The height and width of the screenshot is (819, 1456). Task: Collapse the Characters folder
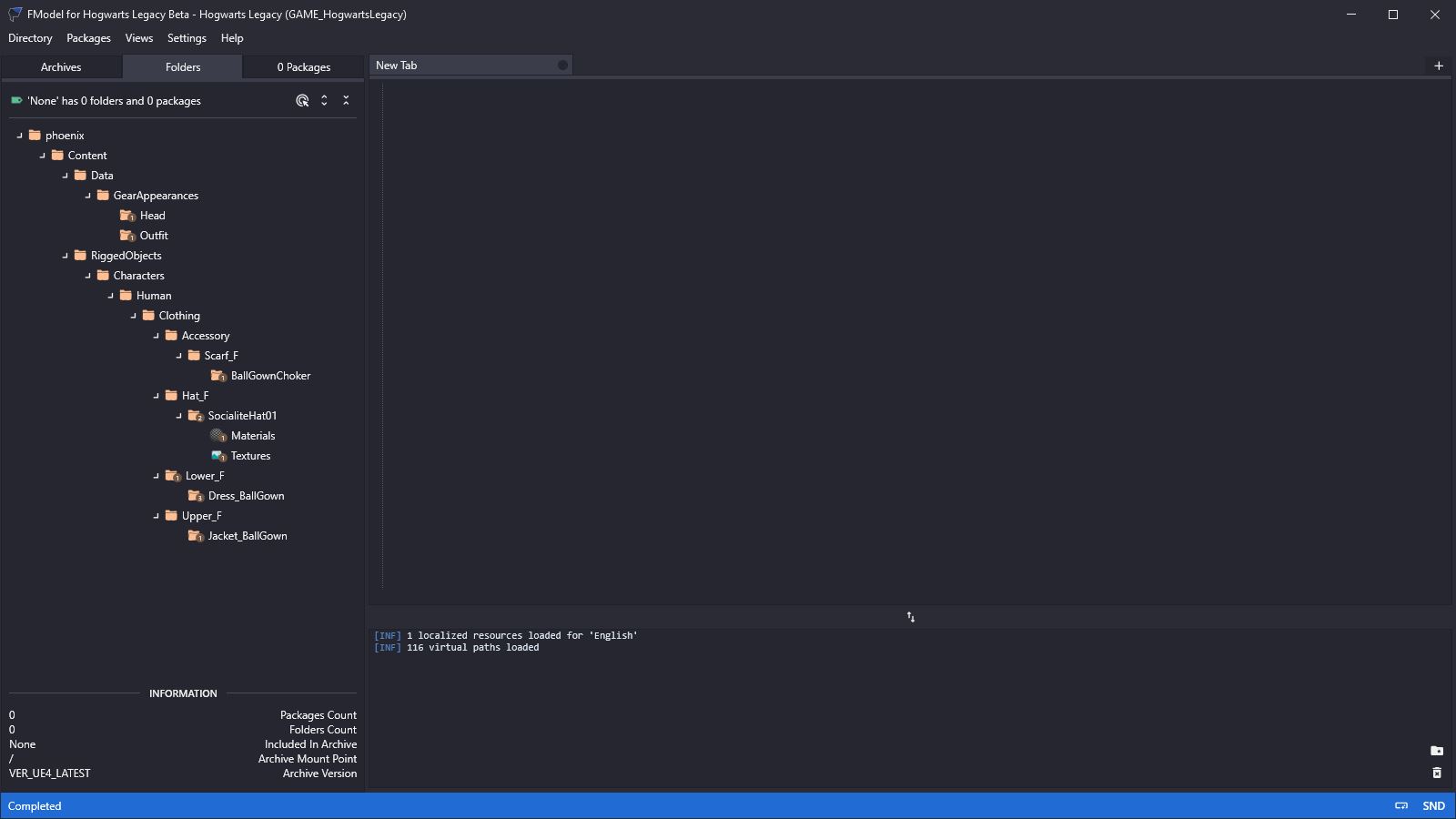pos(88,276)
